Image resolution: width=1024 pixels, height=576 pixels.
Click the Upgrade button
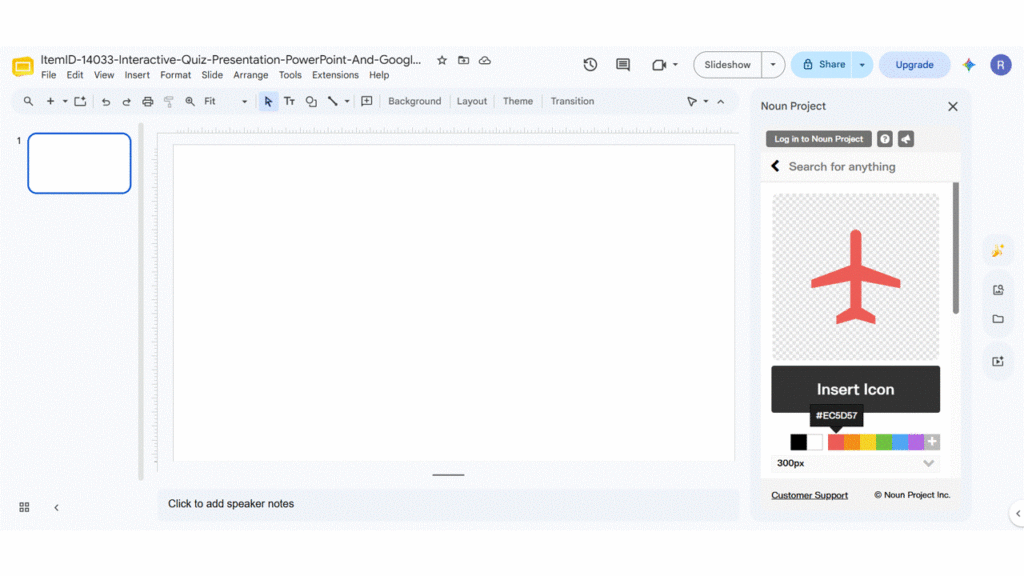914,65
